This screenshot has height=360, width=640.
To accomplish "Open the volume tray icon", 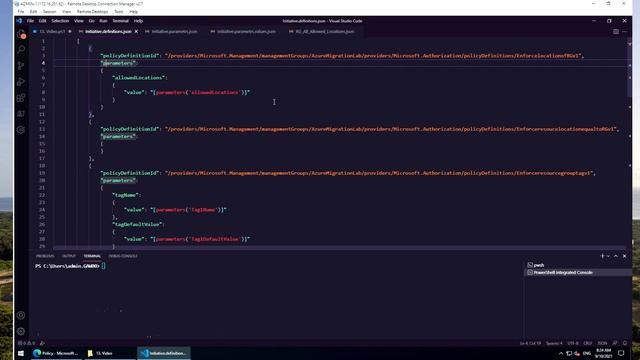I will coord(577,353).
